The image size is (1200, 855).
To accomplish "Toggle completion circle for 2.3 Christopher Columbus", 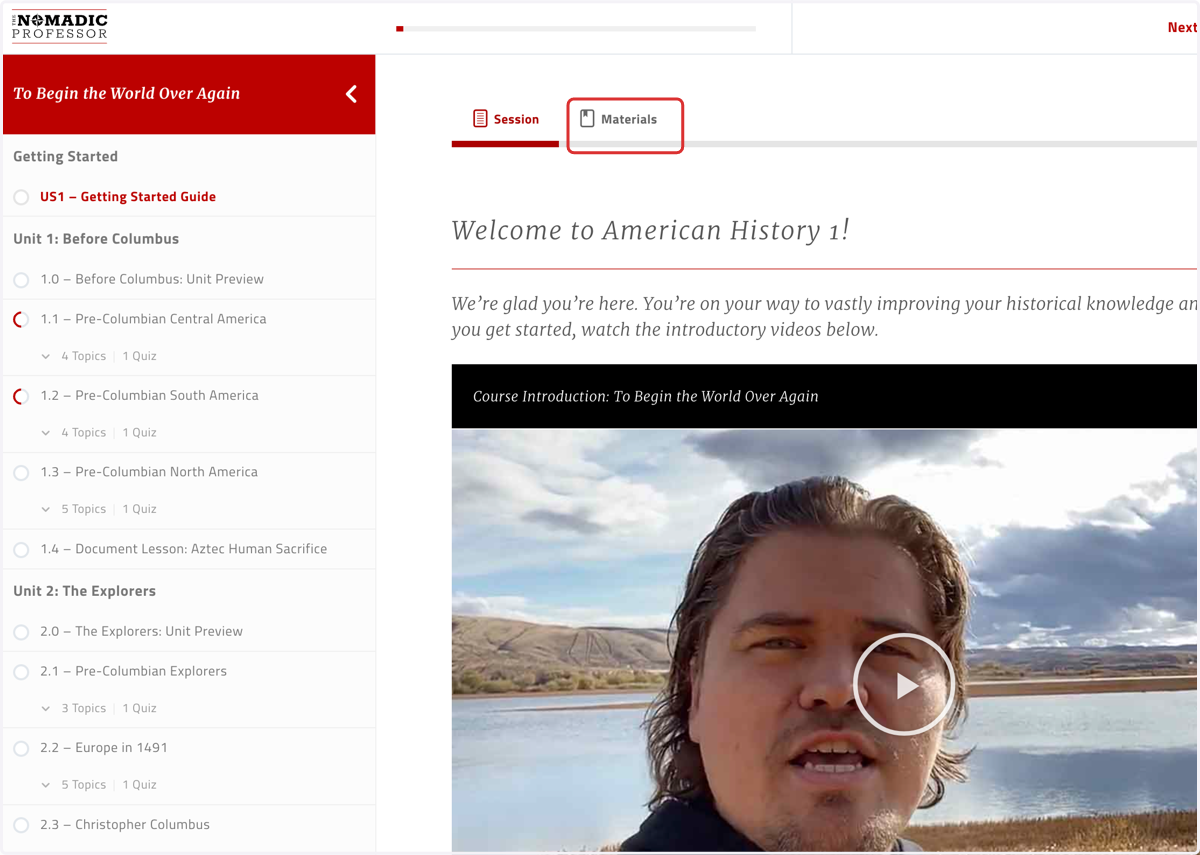I will click(x=21, y=825).
